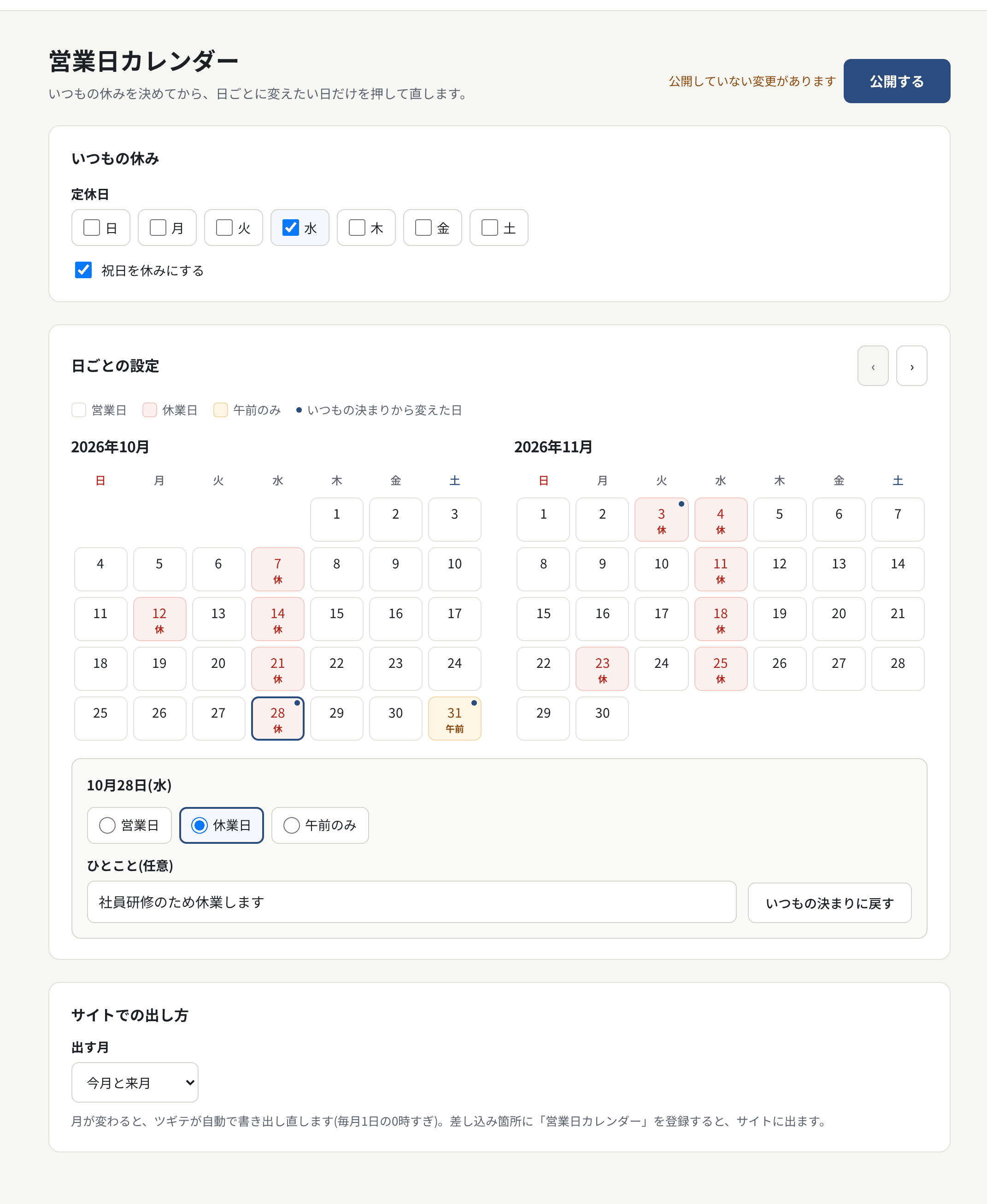Check the 日 regular holiday checkbox
The height and width of the screenshot is (1204, 987).
pyautogui.click(x=92, y=228)
